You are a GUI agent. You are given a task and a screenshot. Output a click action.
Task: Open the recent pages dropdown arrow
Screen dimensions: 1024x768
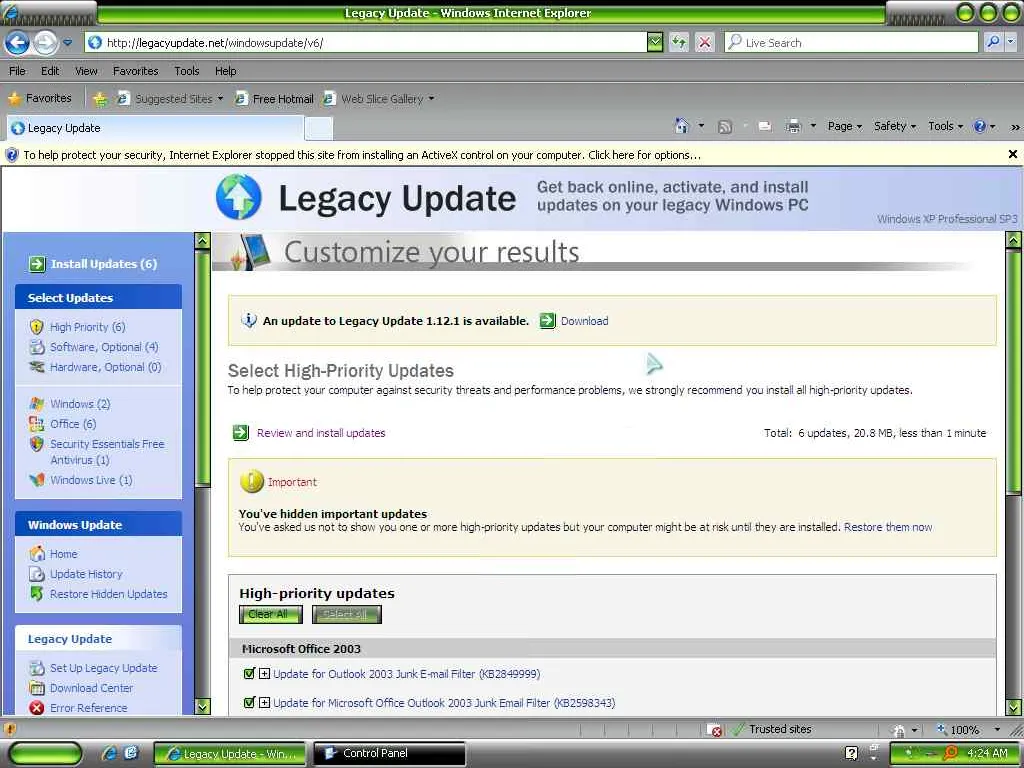pos(68,43)
